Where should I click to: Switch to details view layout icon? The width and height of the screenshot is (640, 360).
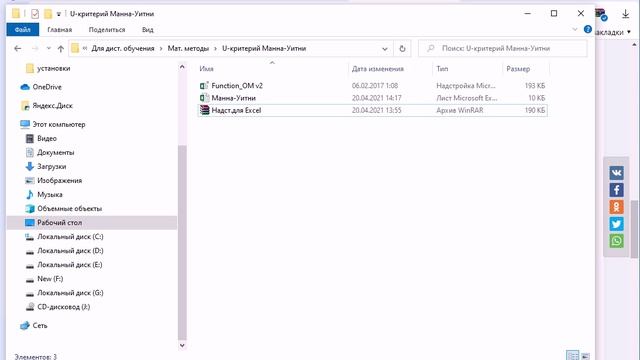573,356
